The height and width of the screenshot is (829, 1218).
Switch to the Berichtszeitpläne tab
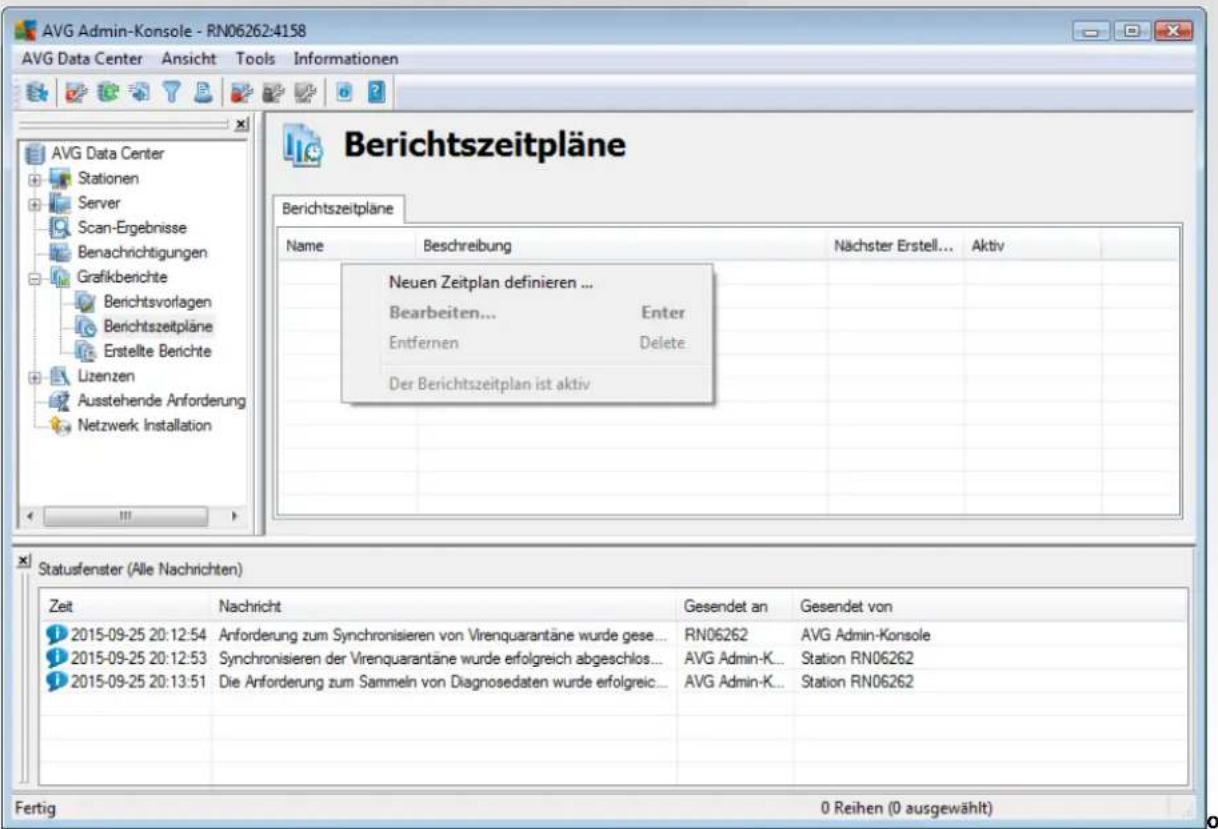point(338,210)
